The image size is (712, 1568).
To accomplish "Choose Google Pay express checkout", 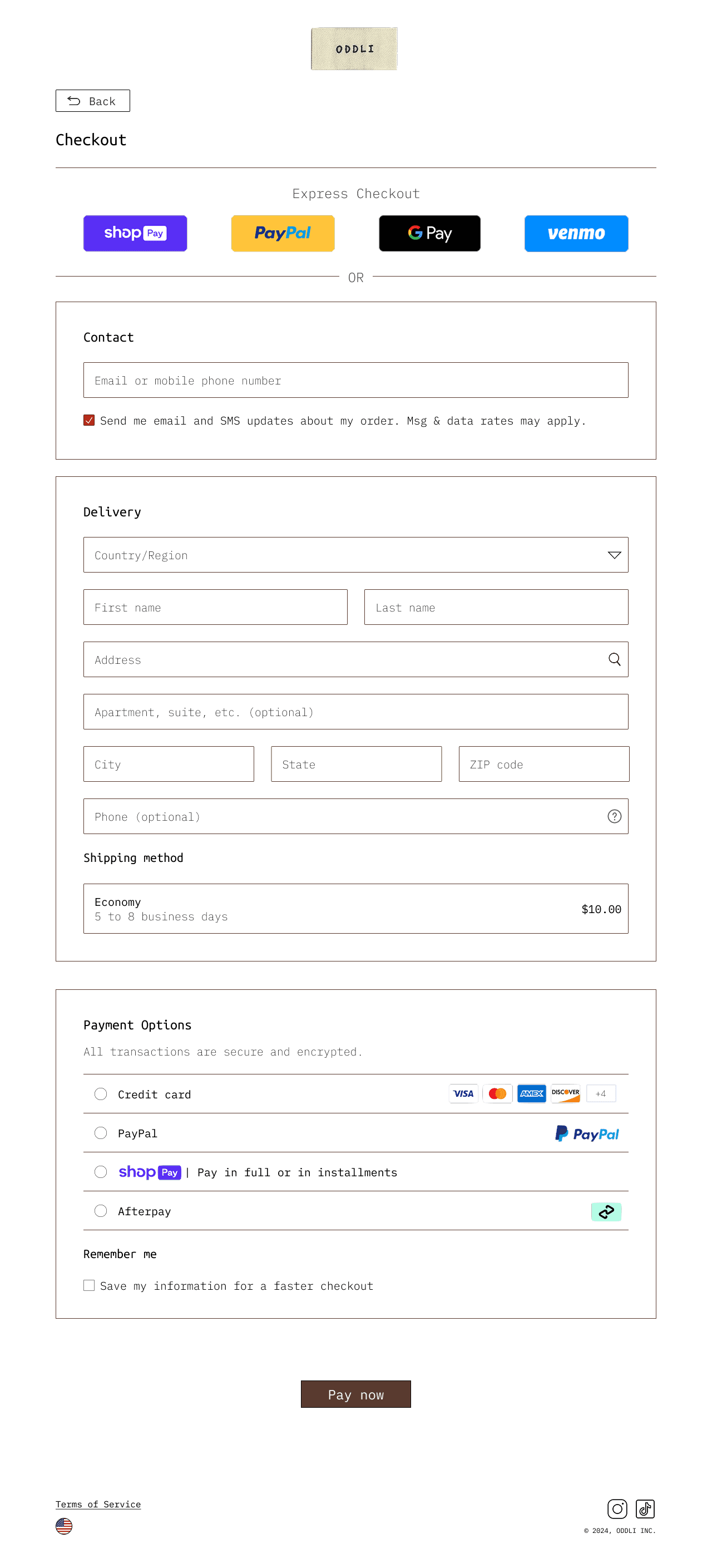I will pyautogui.click(x=429, y=233).
